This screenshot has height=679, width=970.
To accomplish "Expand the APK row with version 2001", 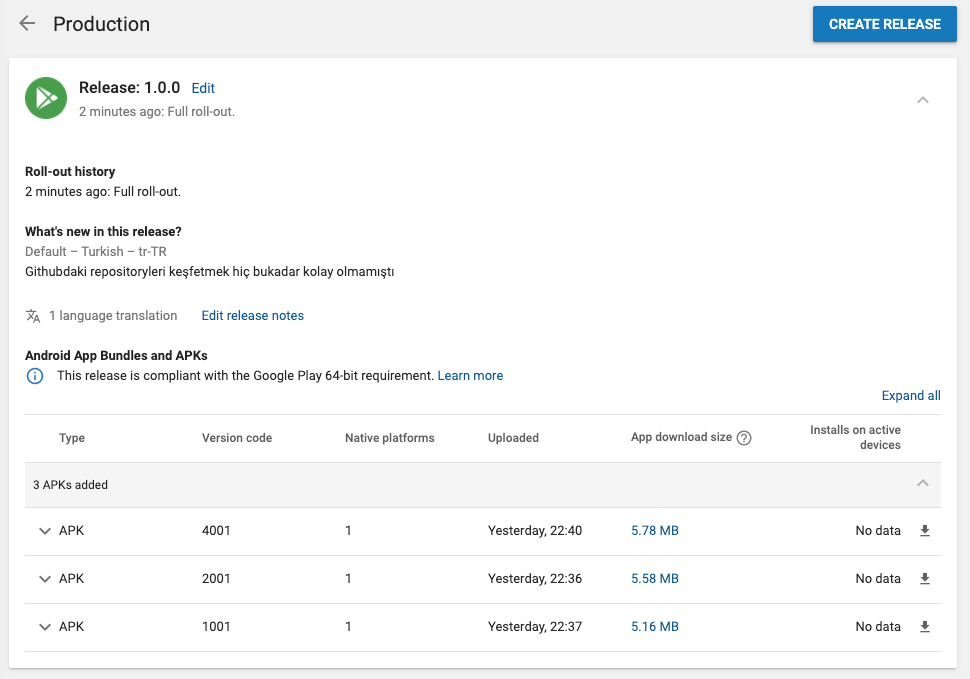I will [x=44, y=579].
